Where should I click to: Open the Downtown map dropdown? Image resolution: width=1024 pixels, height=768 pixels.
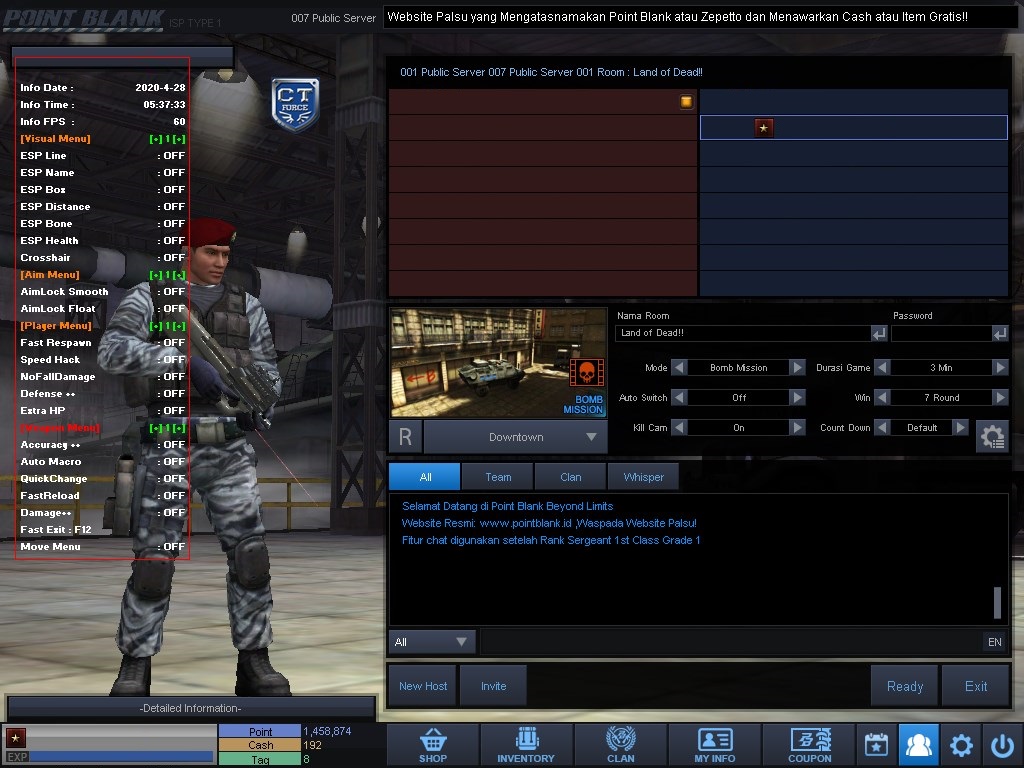click(516, 437)
